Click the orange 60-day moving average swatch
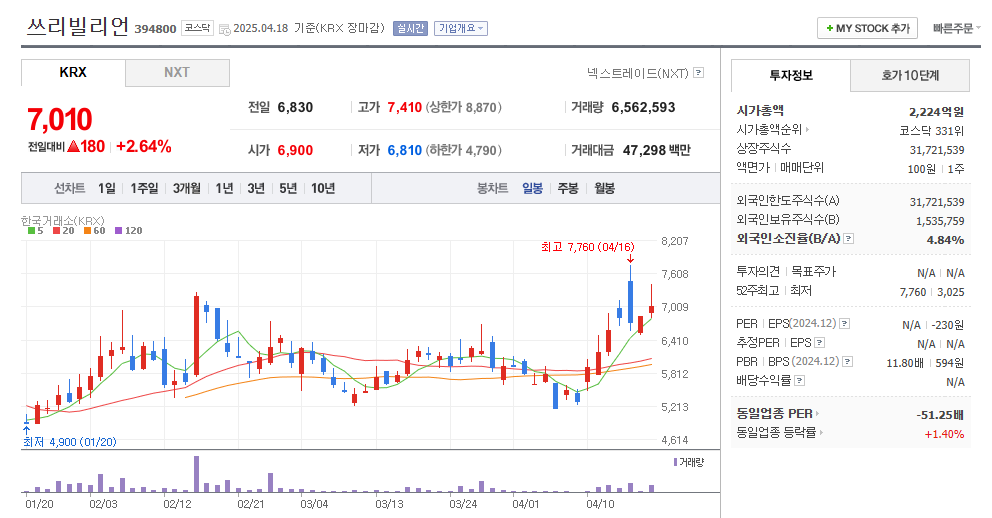This screenshot has height=518, width=992. click(x=87, y=231)
